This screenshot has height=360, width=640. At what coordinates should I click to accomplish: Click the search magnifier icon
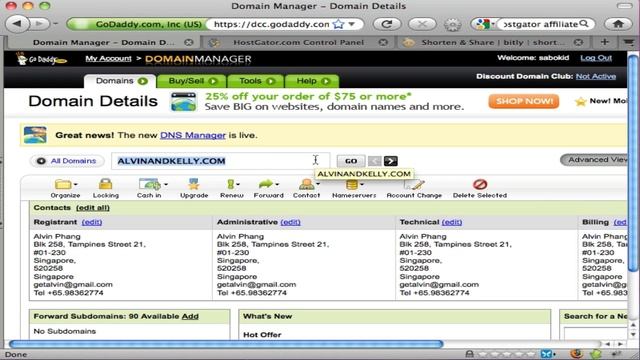[584, 24]
